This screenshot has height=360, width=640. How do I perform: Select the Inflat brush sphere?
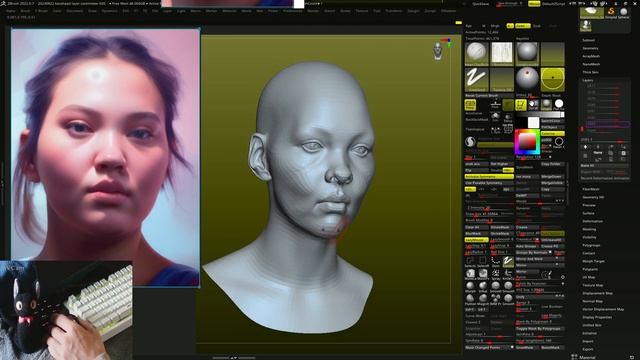483,286
